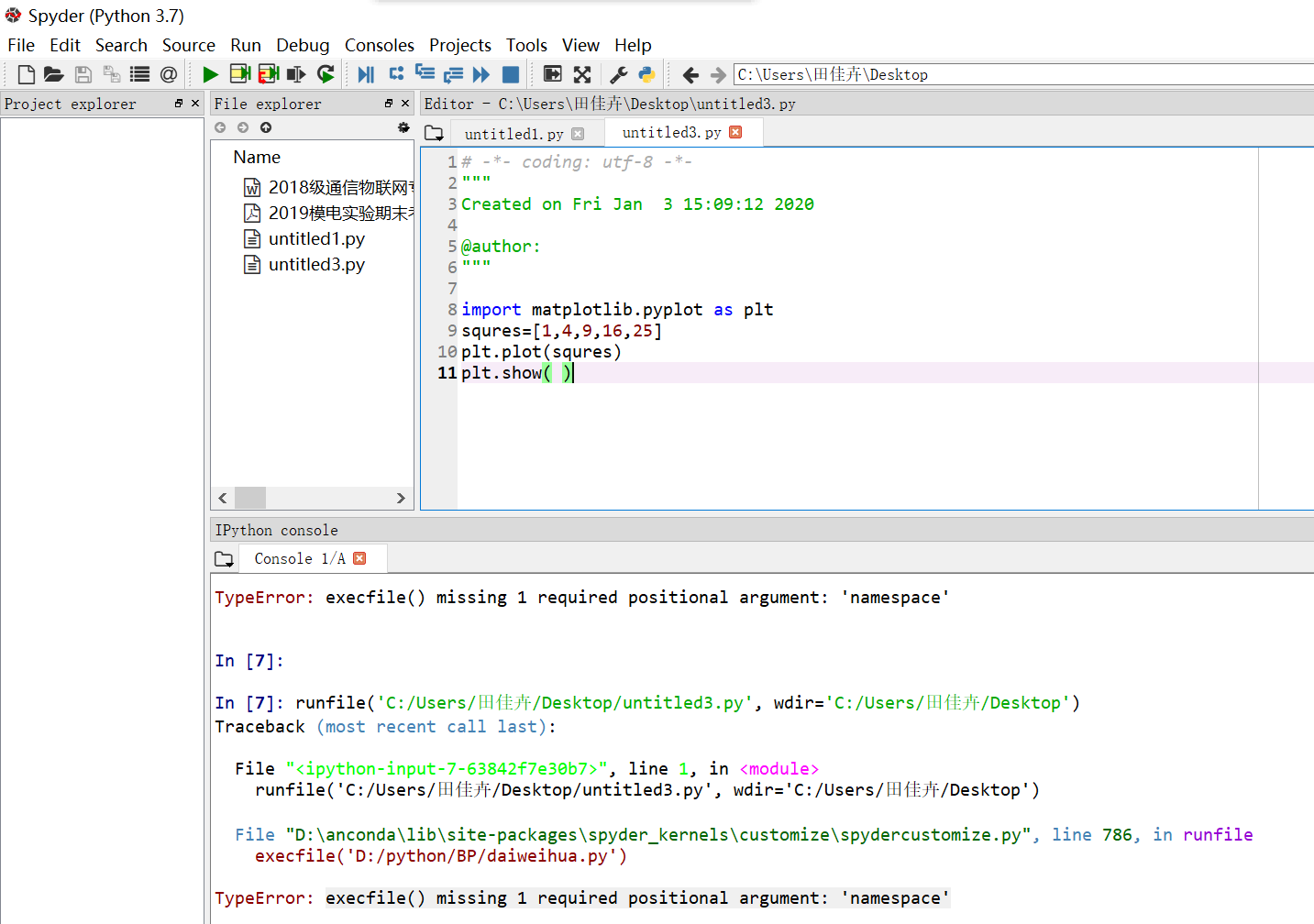Open Preferences wrench icon
The height and width of the screenshot is (924, 1314).
(619, 74)
